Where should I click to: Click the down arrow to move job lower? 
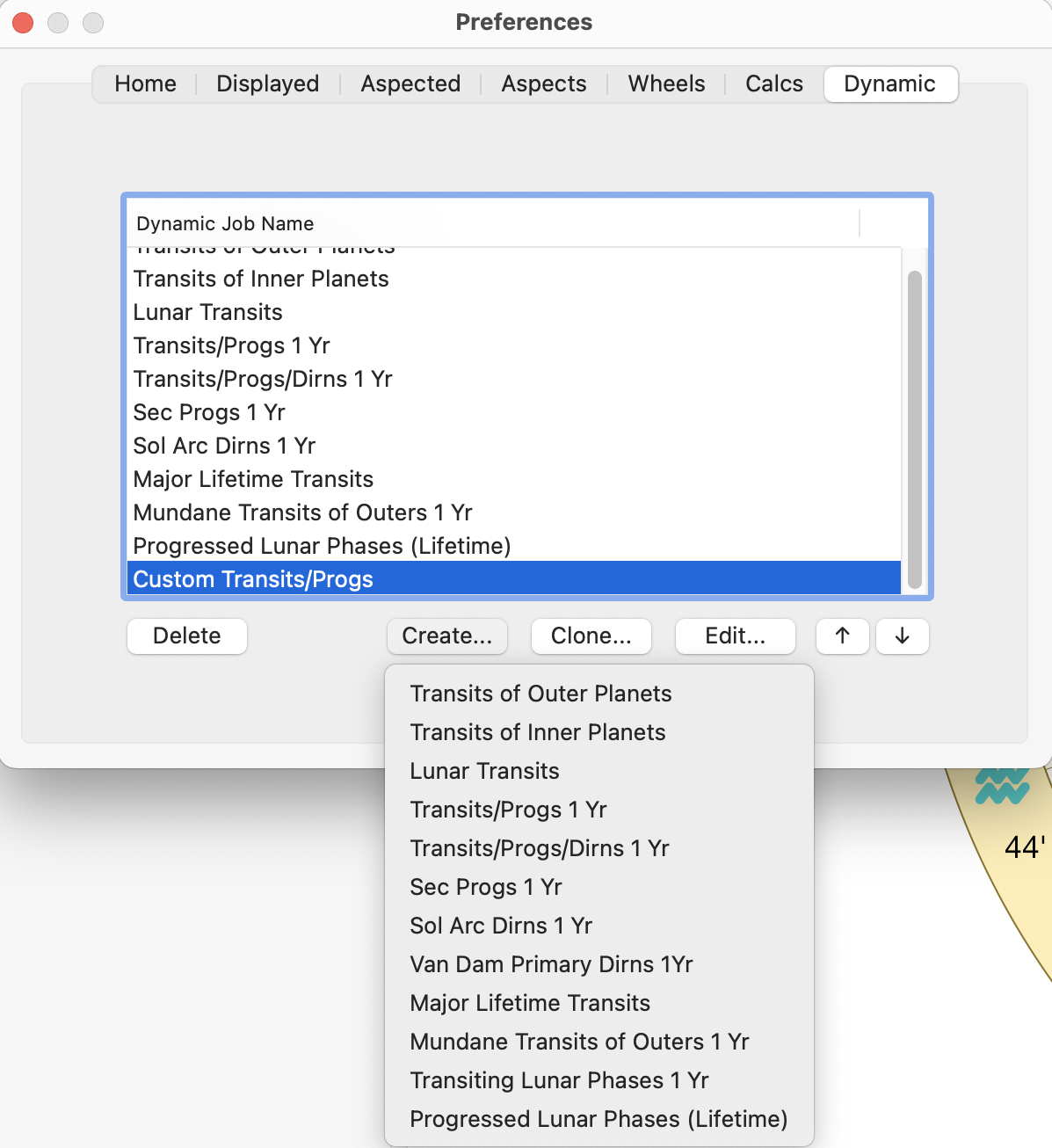(x=902, y=636)
